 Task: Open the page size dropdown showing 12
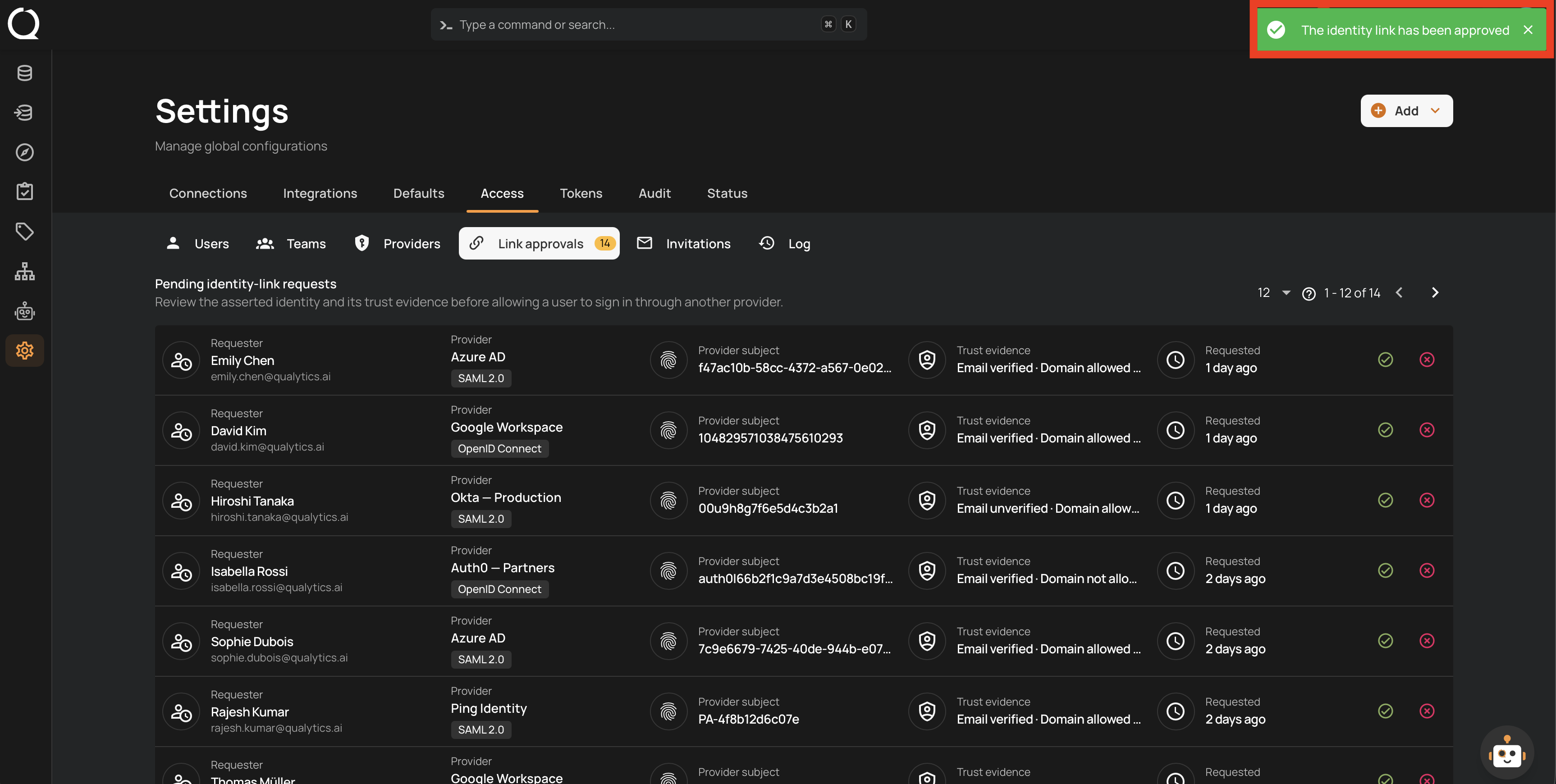tap(1273, 293)
